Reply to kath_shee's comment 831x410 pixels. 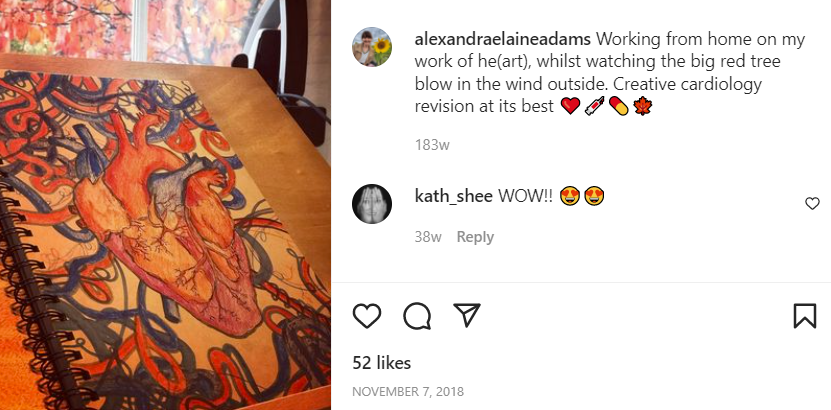click(x=475, y=237)
